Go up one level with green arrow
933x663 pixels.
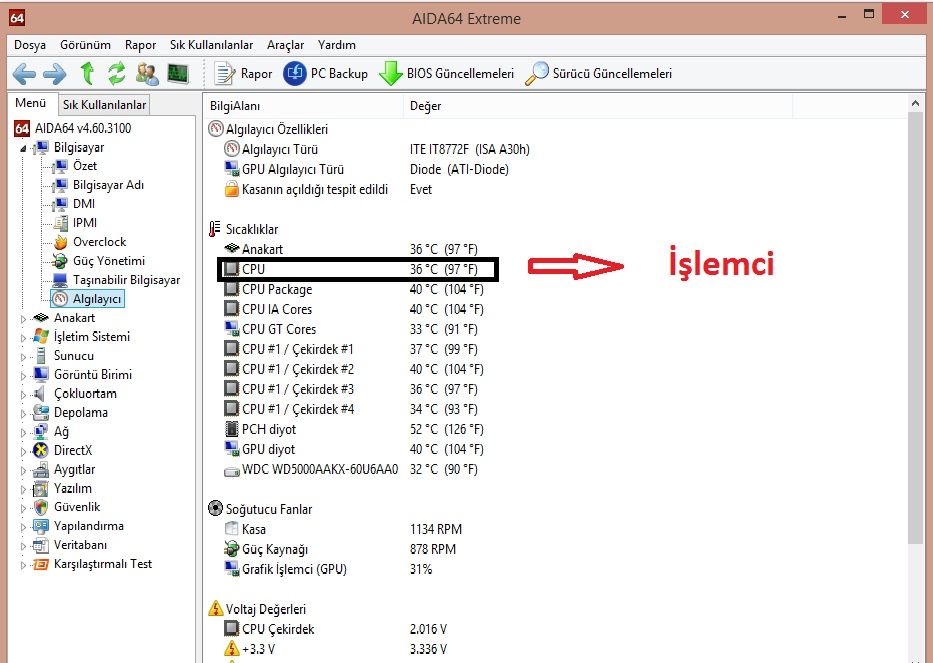pyautogui.click(x=87, y=74)
